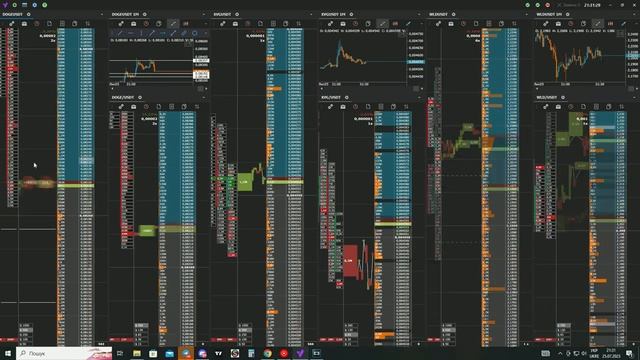Click the DOGE/USDT lower panel title
This screenshot has width=640, height=360.
(x=123, y=98)
